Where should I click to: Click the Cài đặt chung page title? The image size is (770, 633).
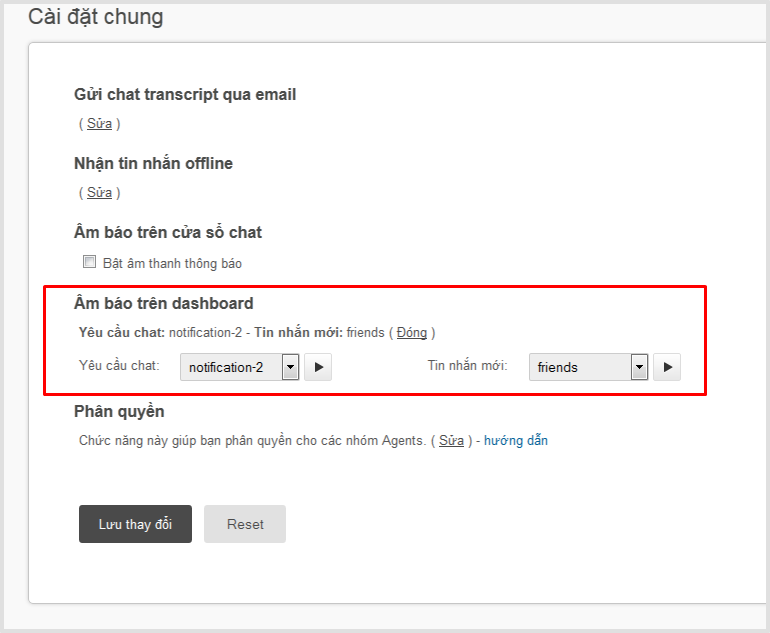96,17
